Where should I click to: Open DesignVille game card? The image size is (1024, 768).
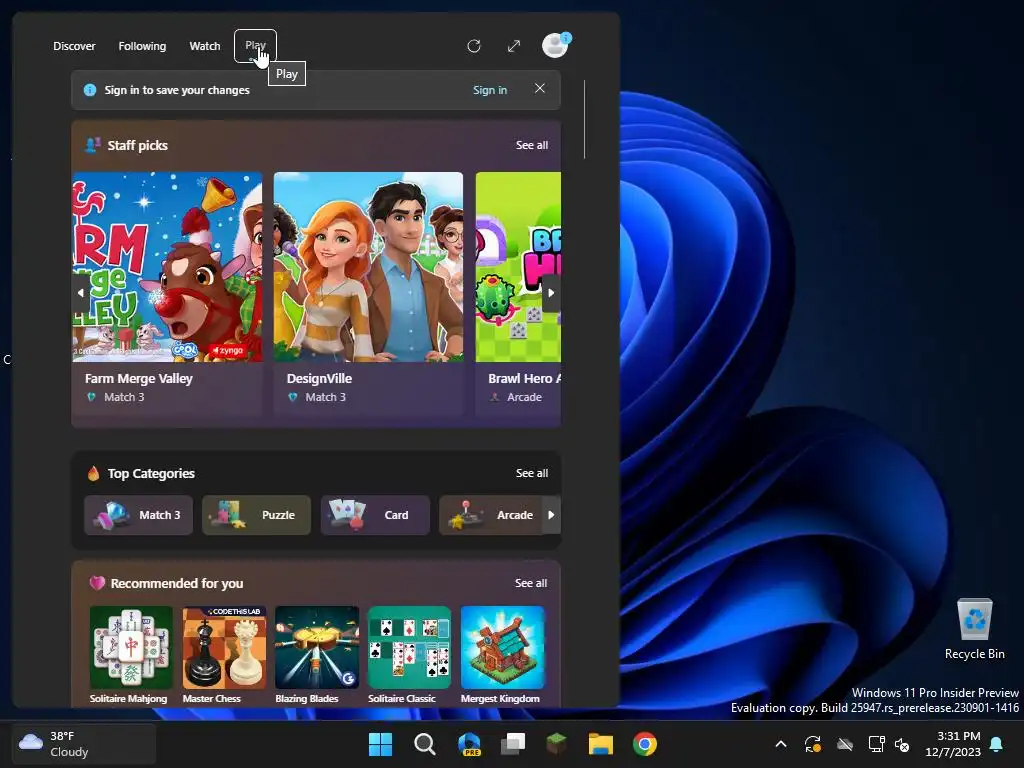pyautogui.click(x=368, y=293)
